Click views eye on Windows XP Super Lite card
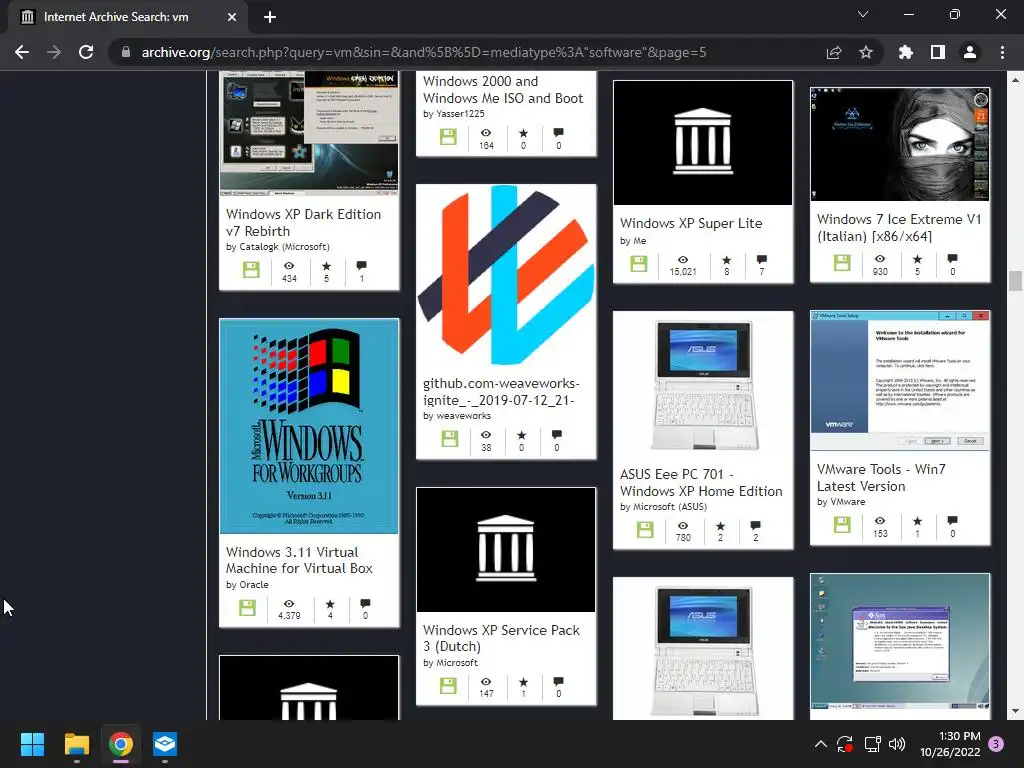The width and height of the screenshot is (1024, 768). pyautogui.click(x=682, y=259)
